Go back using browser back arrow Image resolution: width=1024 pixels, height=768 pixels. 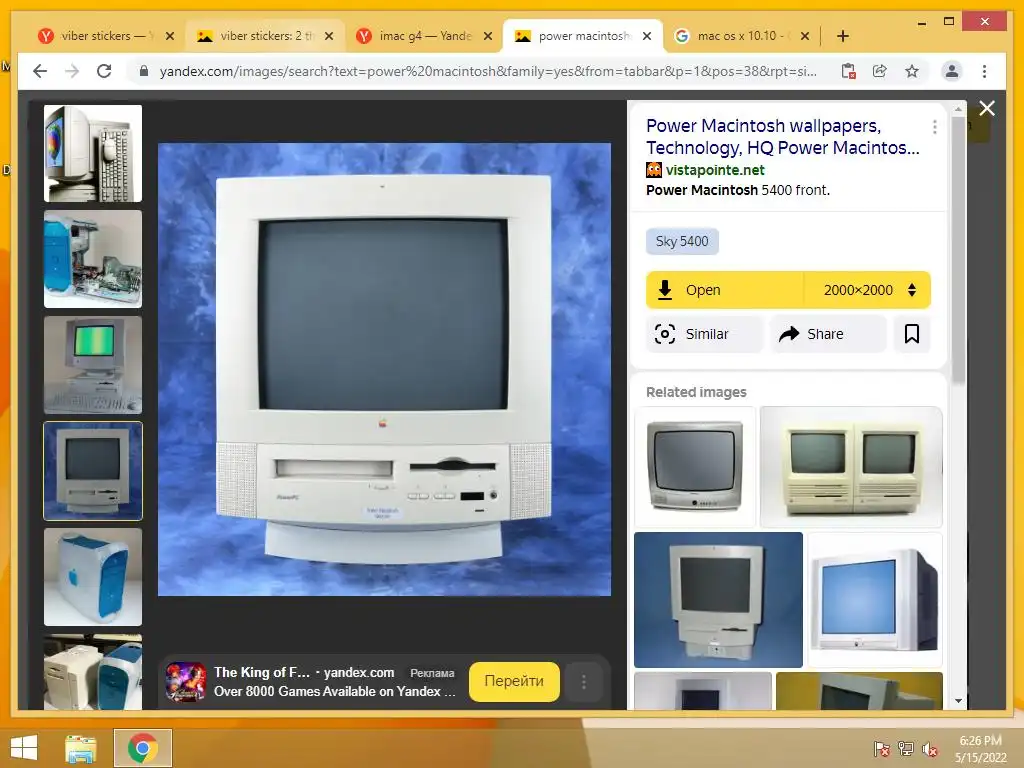point(40,71)
